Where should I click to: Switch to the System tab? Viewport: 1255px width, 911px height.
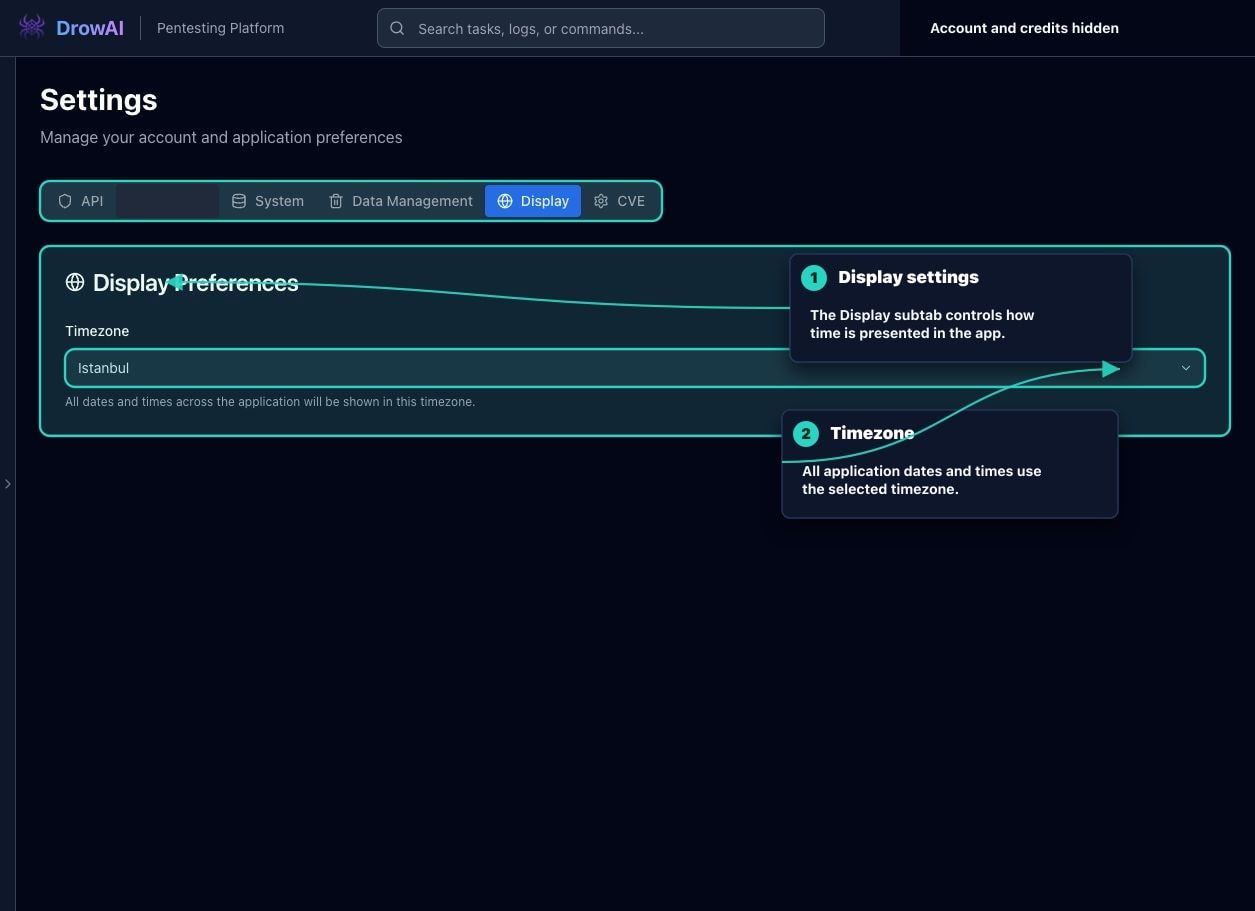tap(268, 201)
